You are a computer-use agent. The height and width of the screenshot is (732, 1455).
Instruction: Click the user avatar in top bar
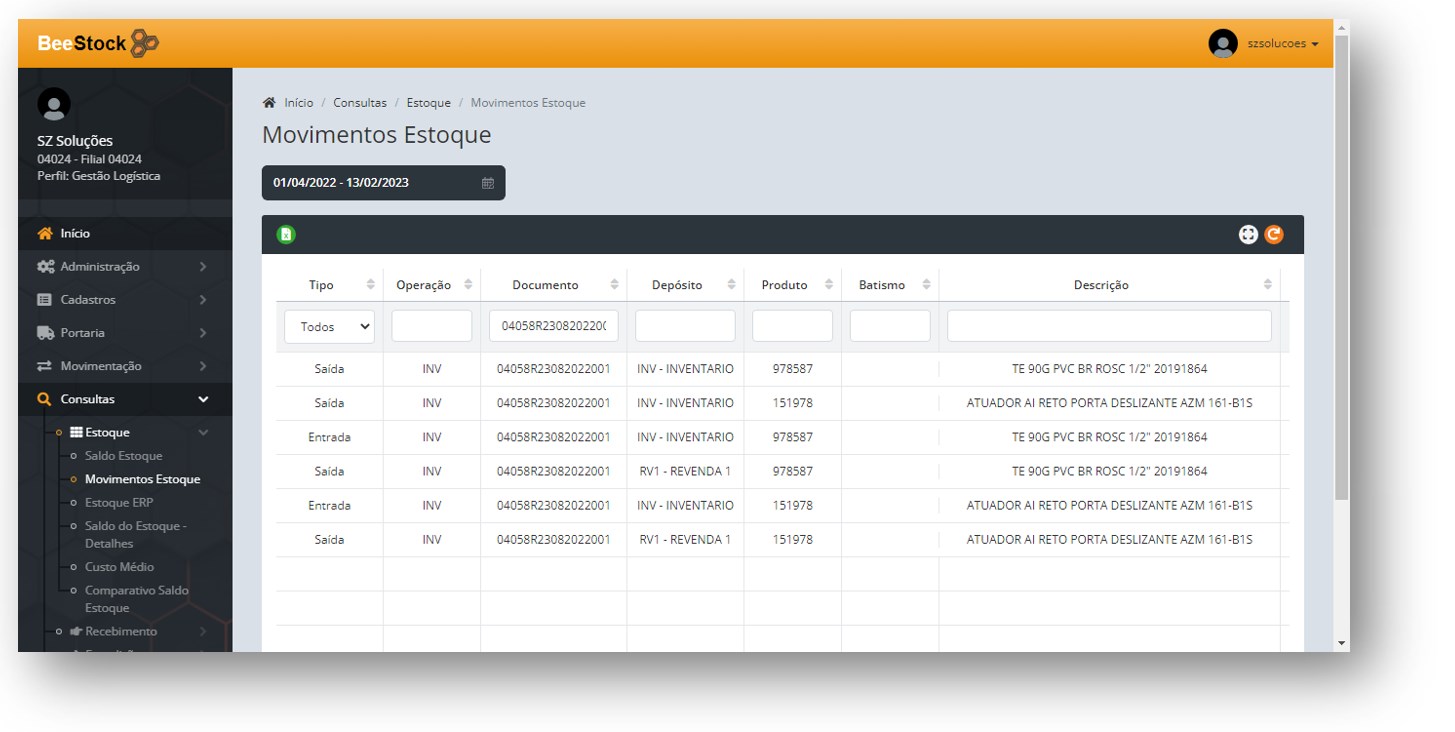[1222, 44]
